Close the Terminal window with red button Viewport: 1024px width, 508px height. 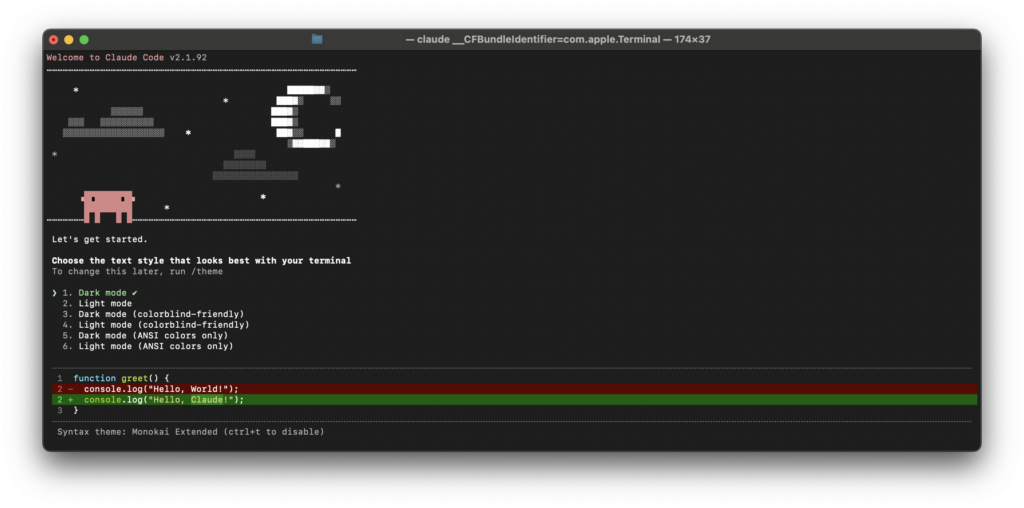52,39
